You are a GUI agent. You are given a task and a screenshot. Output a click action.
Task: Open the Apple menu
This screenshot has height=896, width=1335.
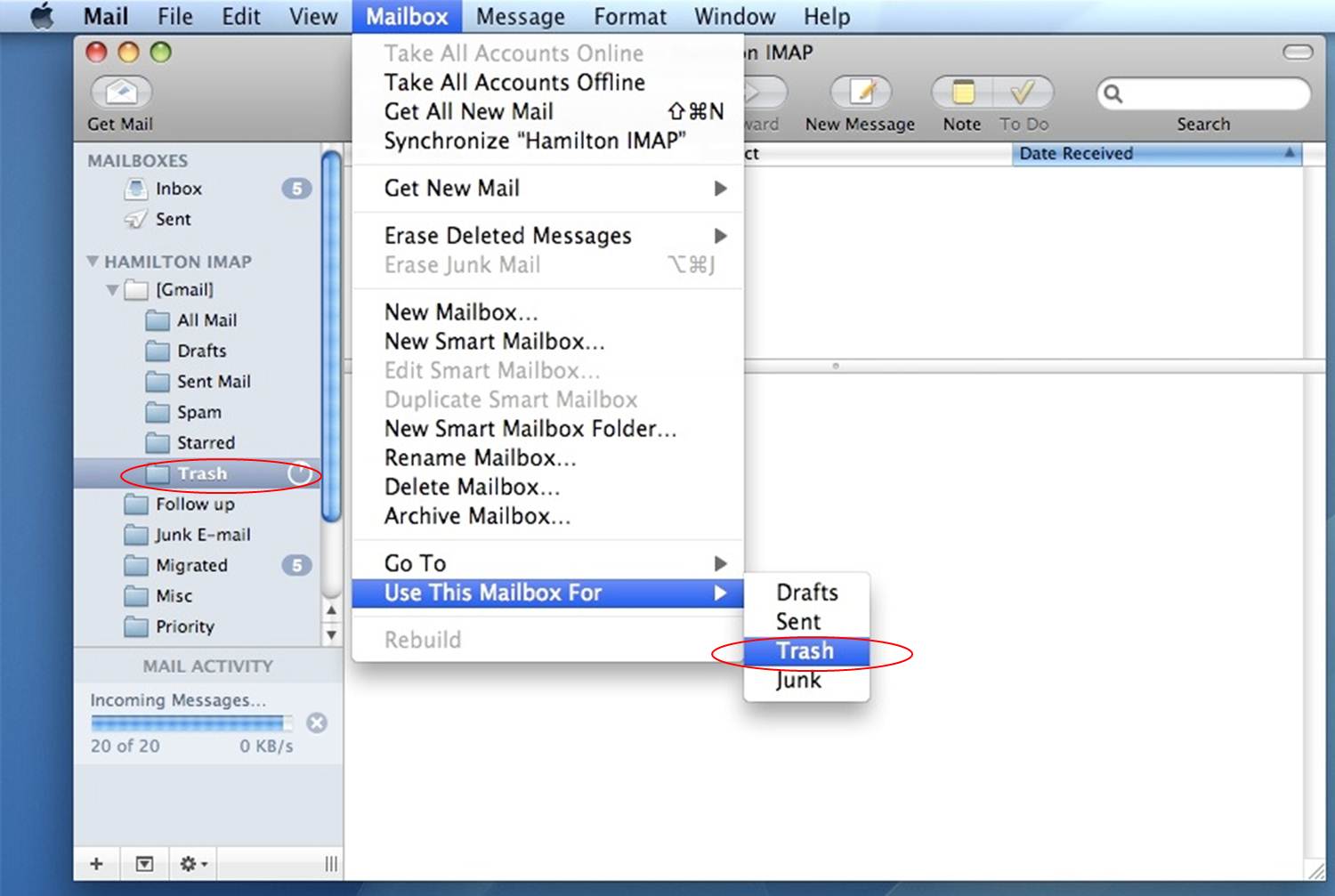(42, 16)
